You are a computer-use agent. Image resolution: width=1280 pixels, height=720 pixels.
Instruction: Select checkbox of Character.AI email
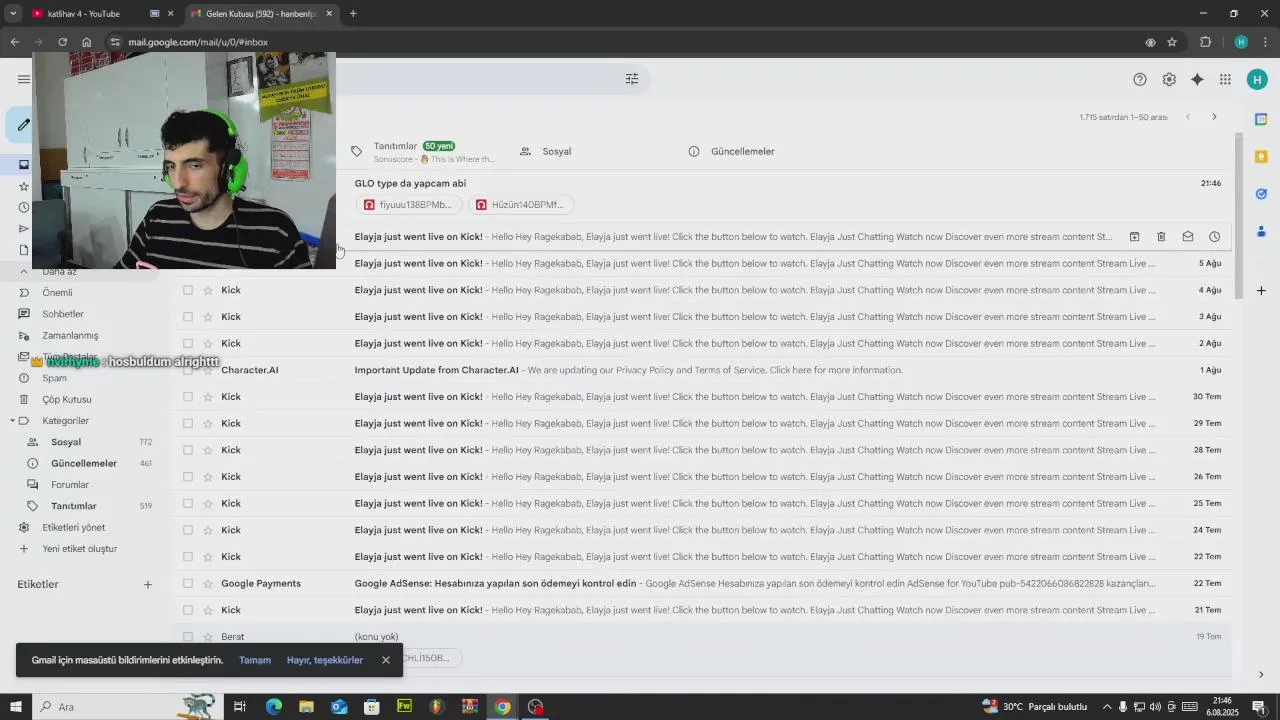(188, 370)
